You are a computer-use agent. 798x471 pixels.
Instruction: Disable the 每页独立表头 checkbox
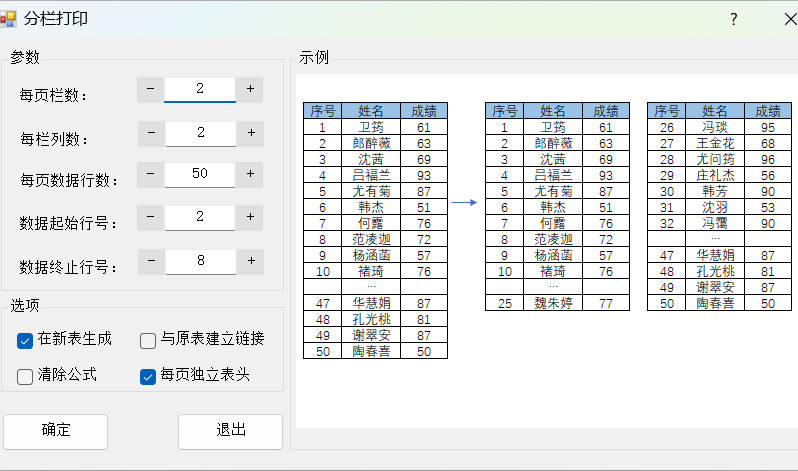click(x=148, y=377)
